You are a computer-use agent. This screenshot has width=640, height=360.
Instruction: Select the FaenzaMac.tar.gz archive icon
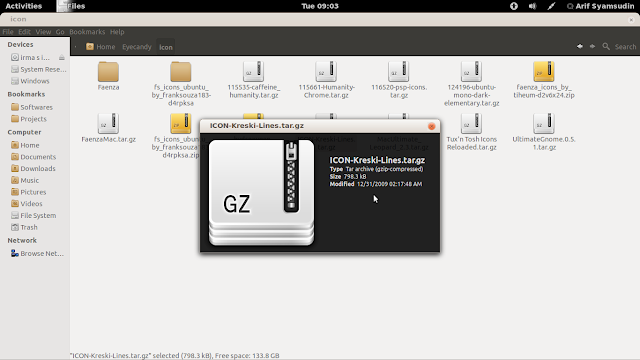click(108, 123)
